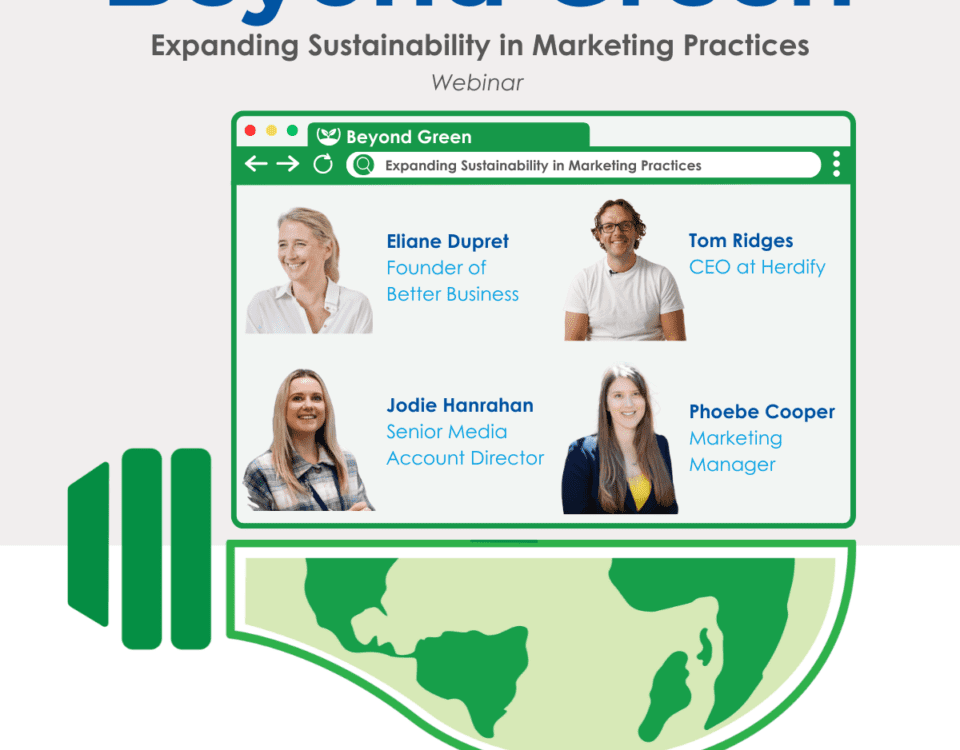Click the name "Eliane Dupret"
The width and height of the screenshot is (960, 750).
[448, 241]
